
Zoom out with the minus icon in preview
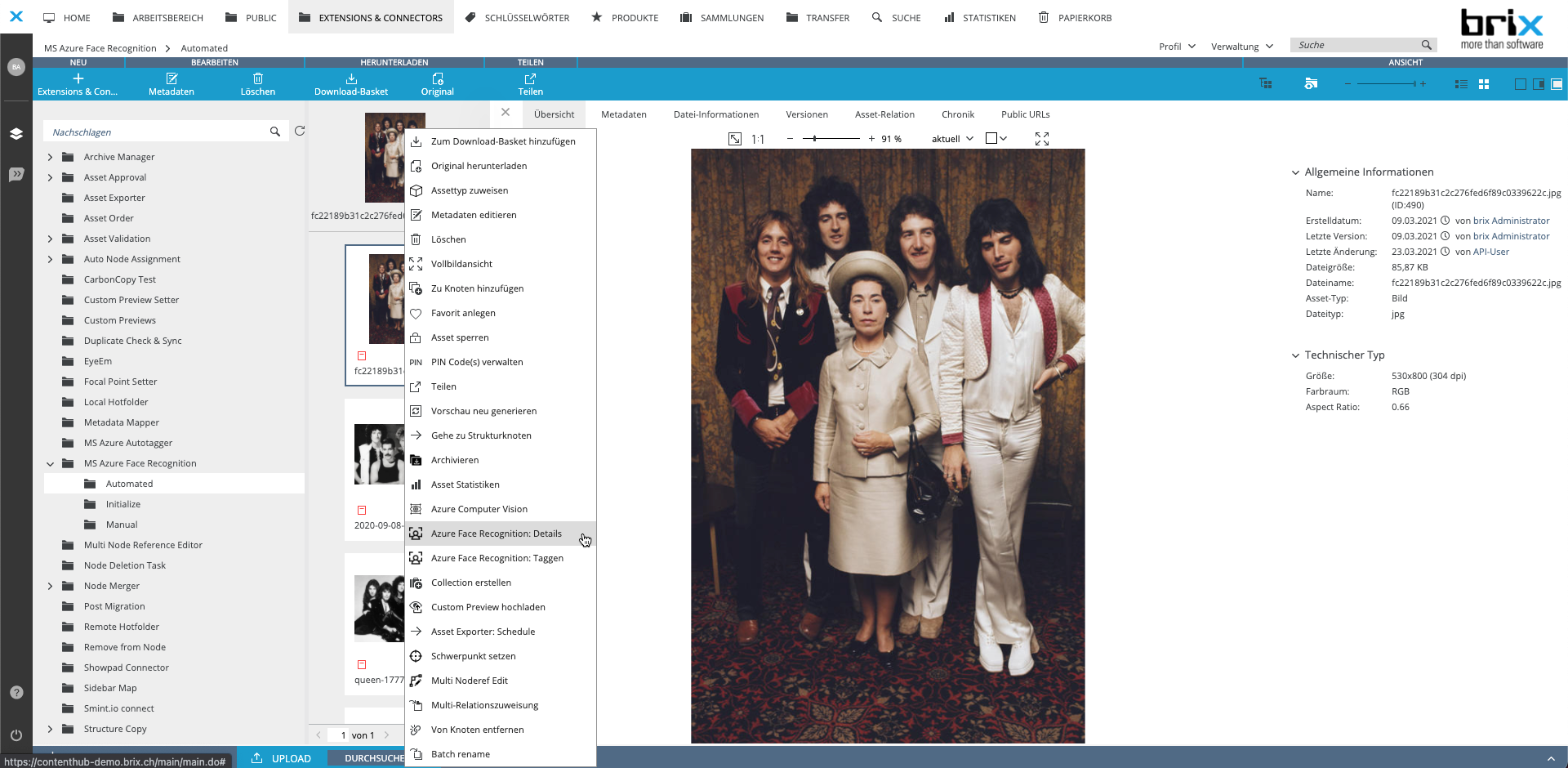pos(790,139)
